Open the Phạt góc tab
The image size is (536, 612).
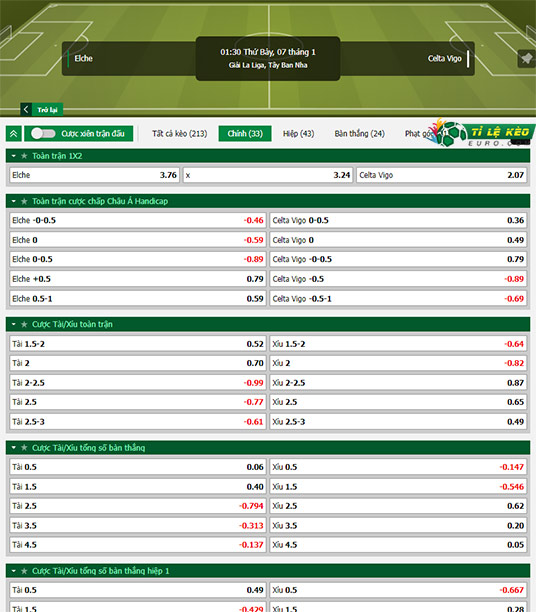(x=419, y=133)
